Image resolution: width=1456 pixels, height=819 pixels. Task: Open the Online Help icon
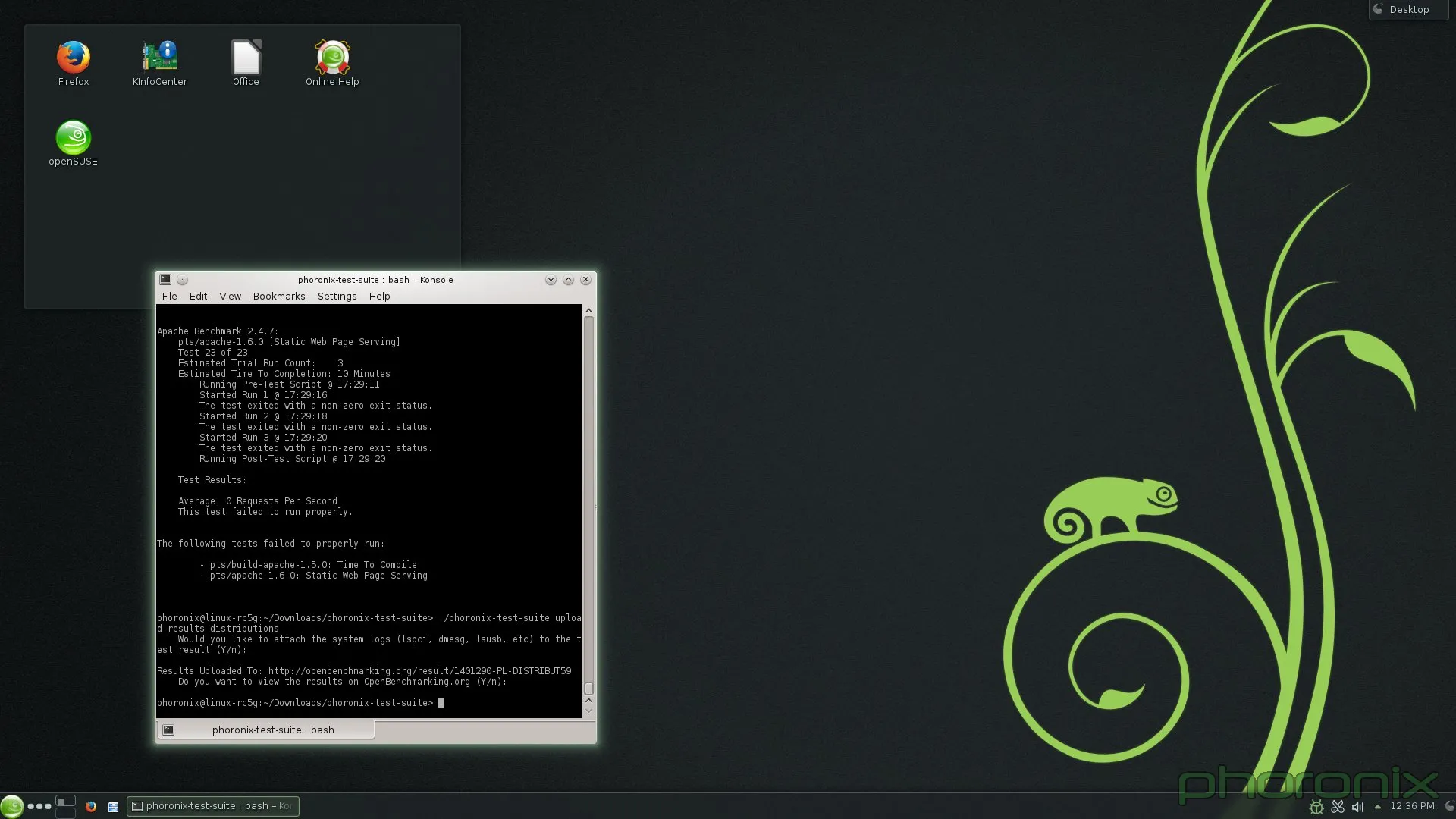(x=332, y=58)
